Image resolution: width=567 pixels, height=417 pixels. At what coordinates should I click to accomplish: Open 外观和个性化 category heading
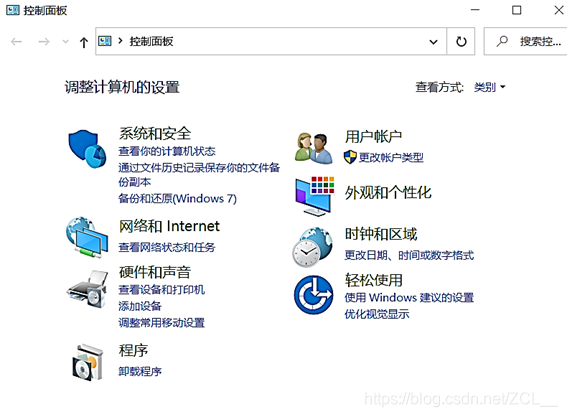388,192
